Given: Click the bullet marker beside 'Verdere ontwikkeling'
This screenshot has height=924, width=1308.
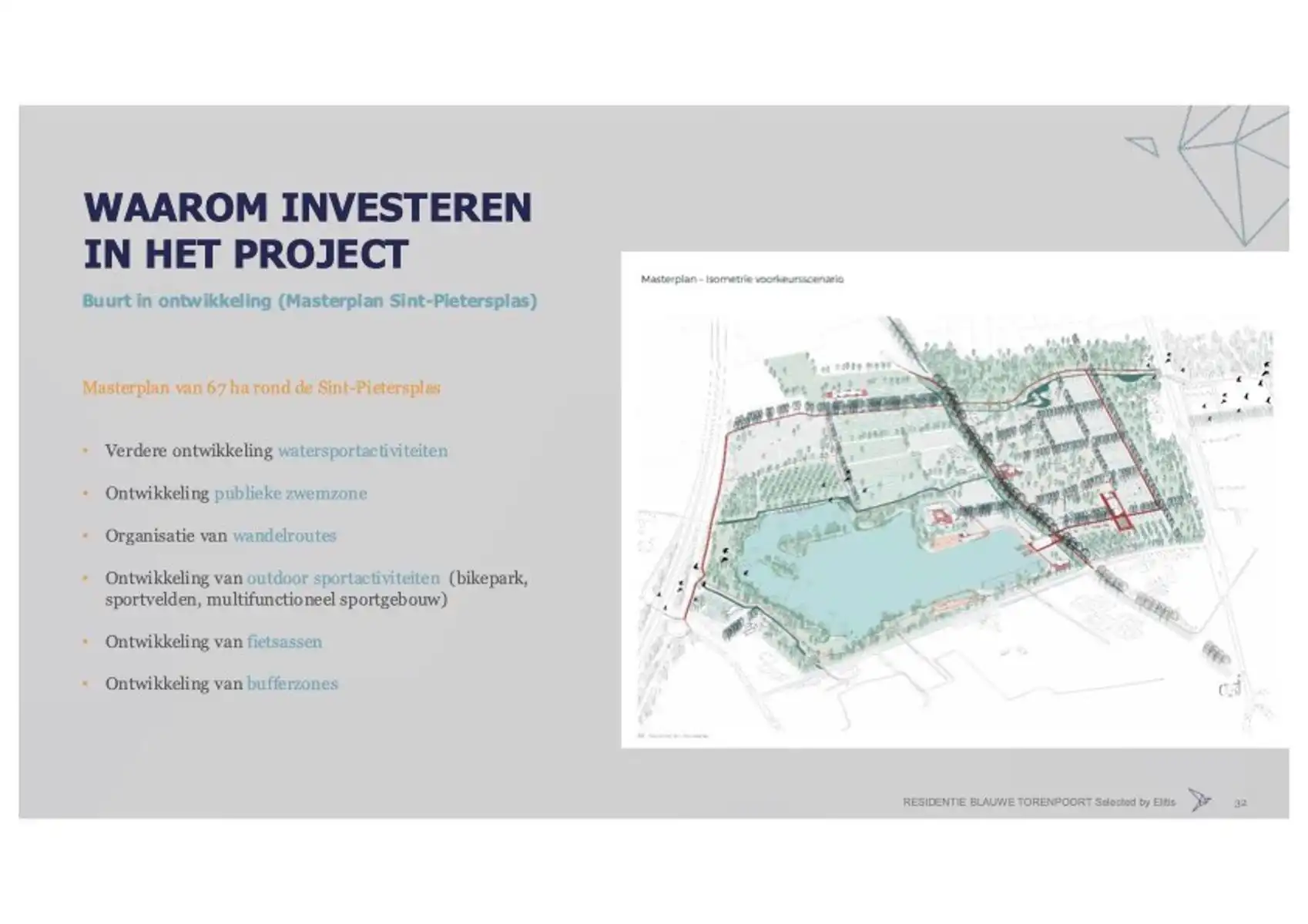Looking at the screenshot, I should pyautogui.click(x=86, y=453).
